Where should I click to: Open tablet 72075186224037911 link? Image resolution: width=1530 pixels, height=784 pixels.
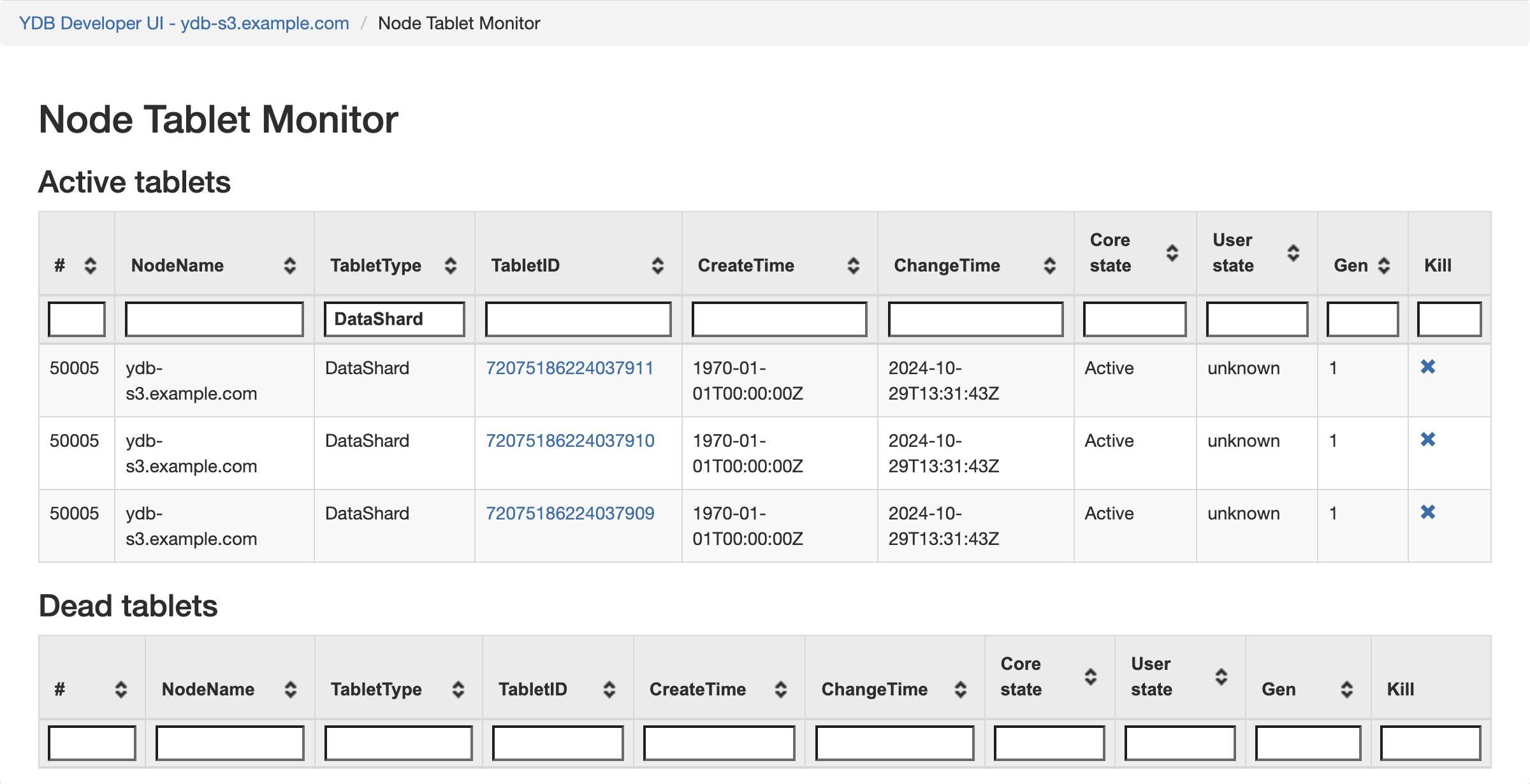tap(569, 368)
